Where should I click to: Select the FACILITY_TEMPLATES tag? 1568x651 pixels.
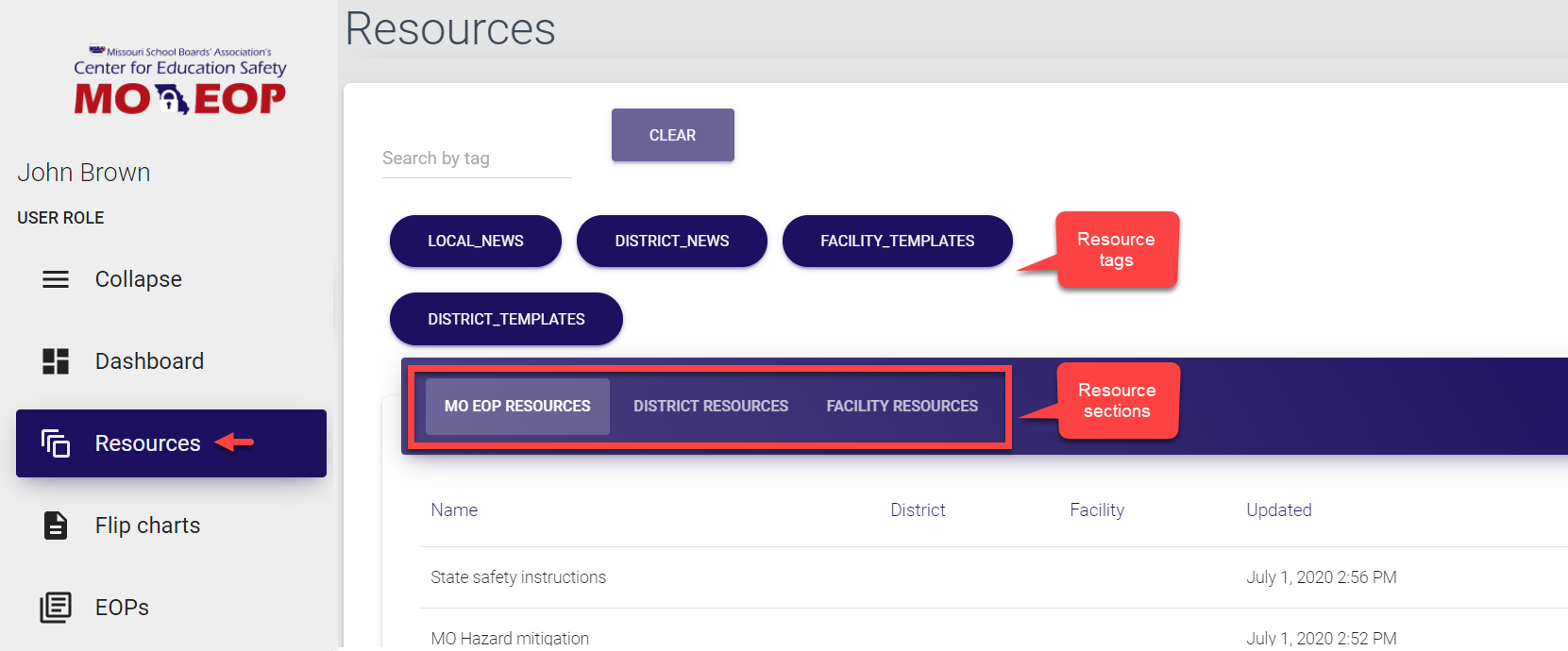pos(897,242)
